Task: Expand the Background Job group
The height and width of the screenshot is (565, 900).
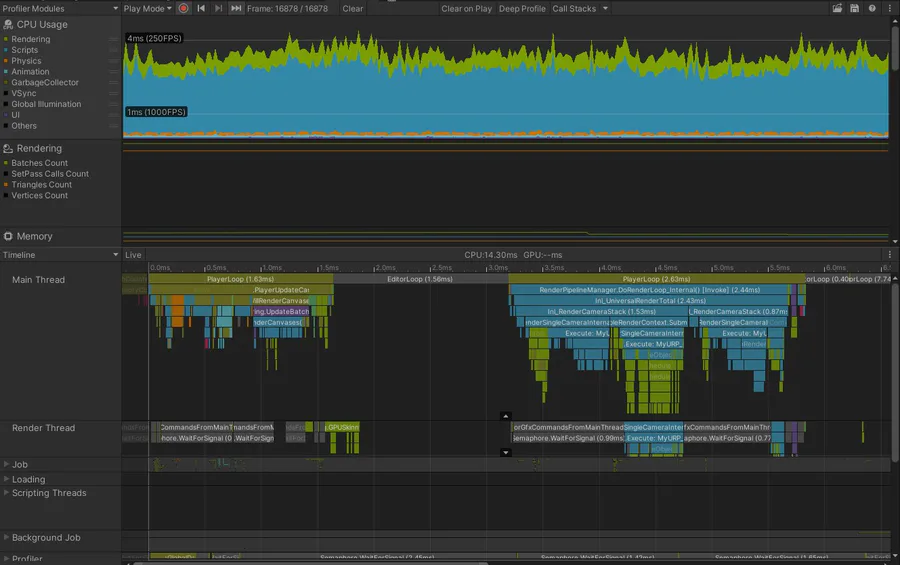Action: 6,537
